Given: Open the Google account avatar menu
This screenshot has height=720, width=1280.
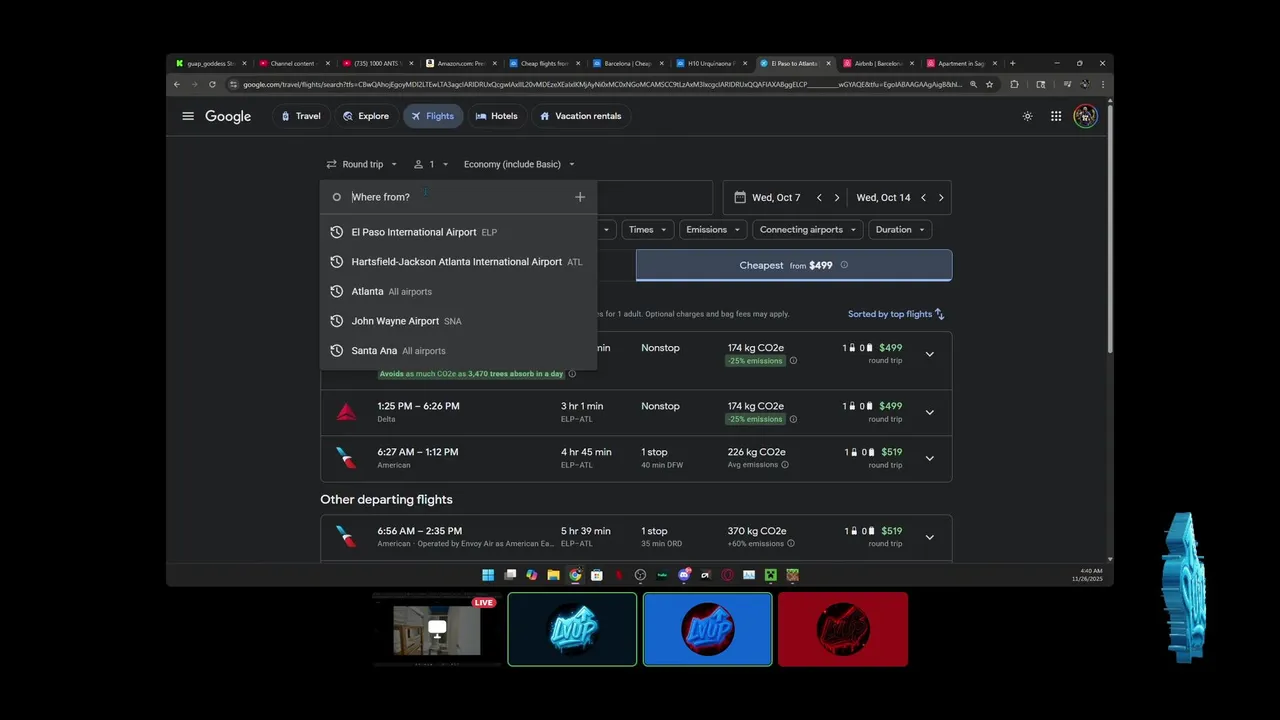Looking at the screenshot, I should (1085, 116).
